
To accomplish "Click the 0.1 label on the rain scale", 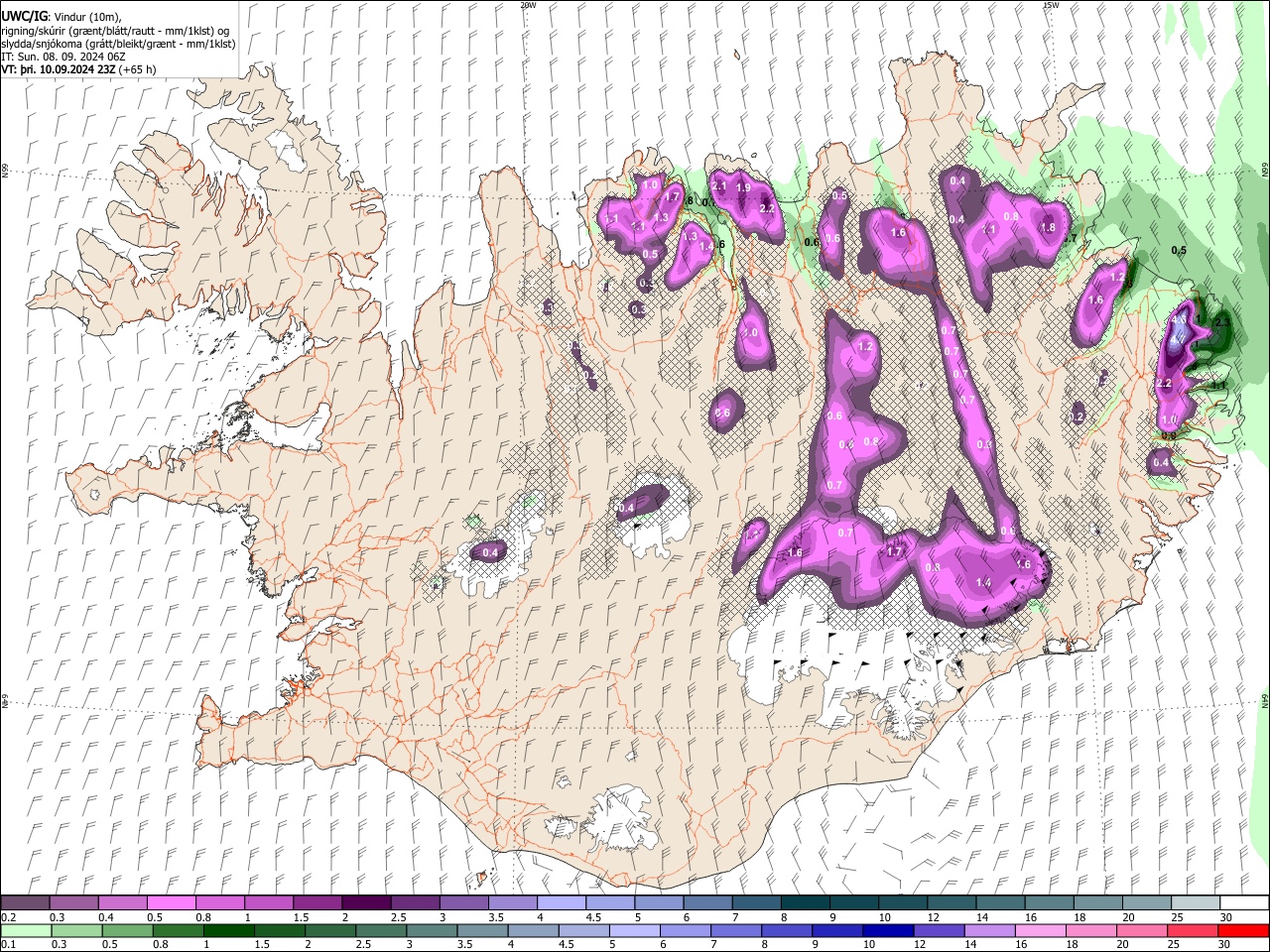I will point(9,945).
